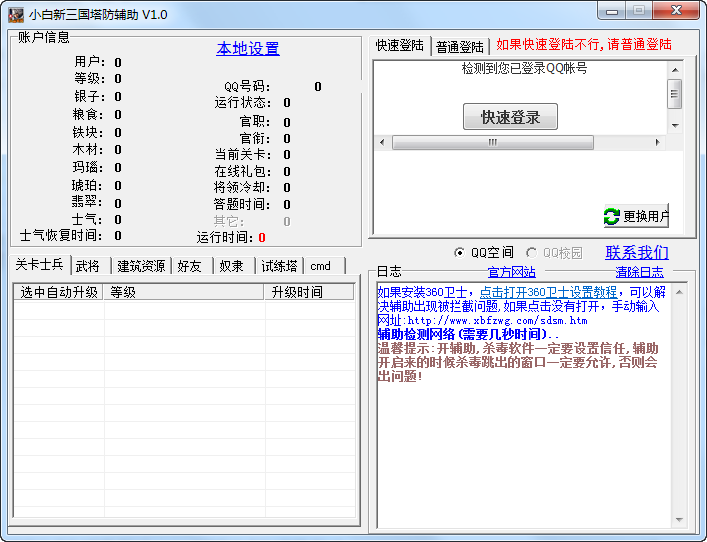Minimize the window
The width and height of the screenshot is (707, 542).
tap(611, 11)
